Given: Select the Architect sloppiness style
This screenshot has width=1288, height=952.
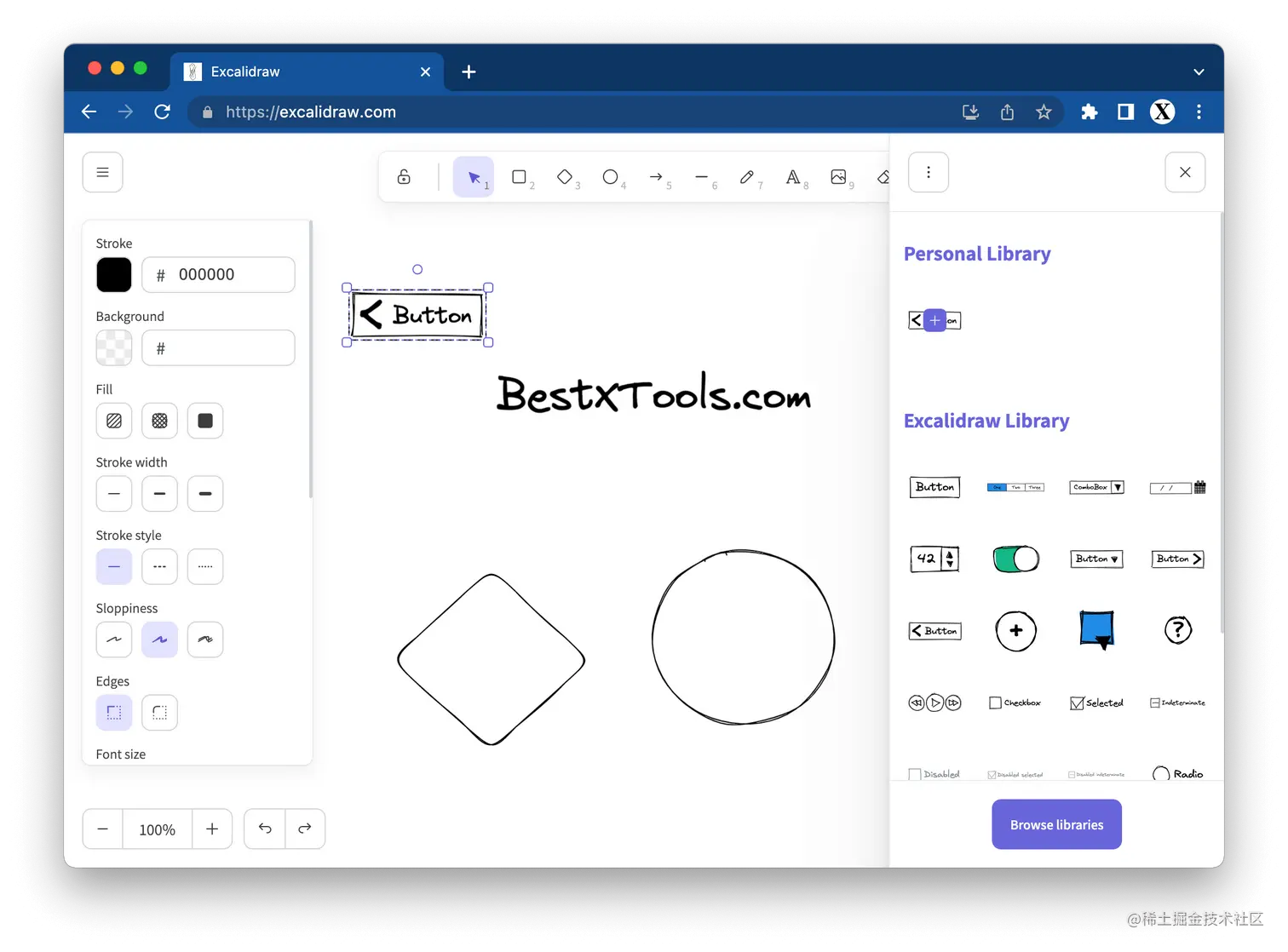Looking at the screenshot, I should pos(113,639).
